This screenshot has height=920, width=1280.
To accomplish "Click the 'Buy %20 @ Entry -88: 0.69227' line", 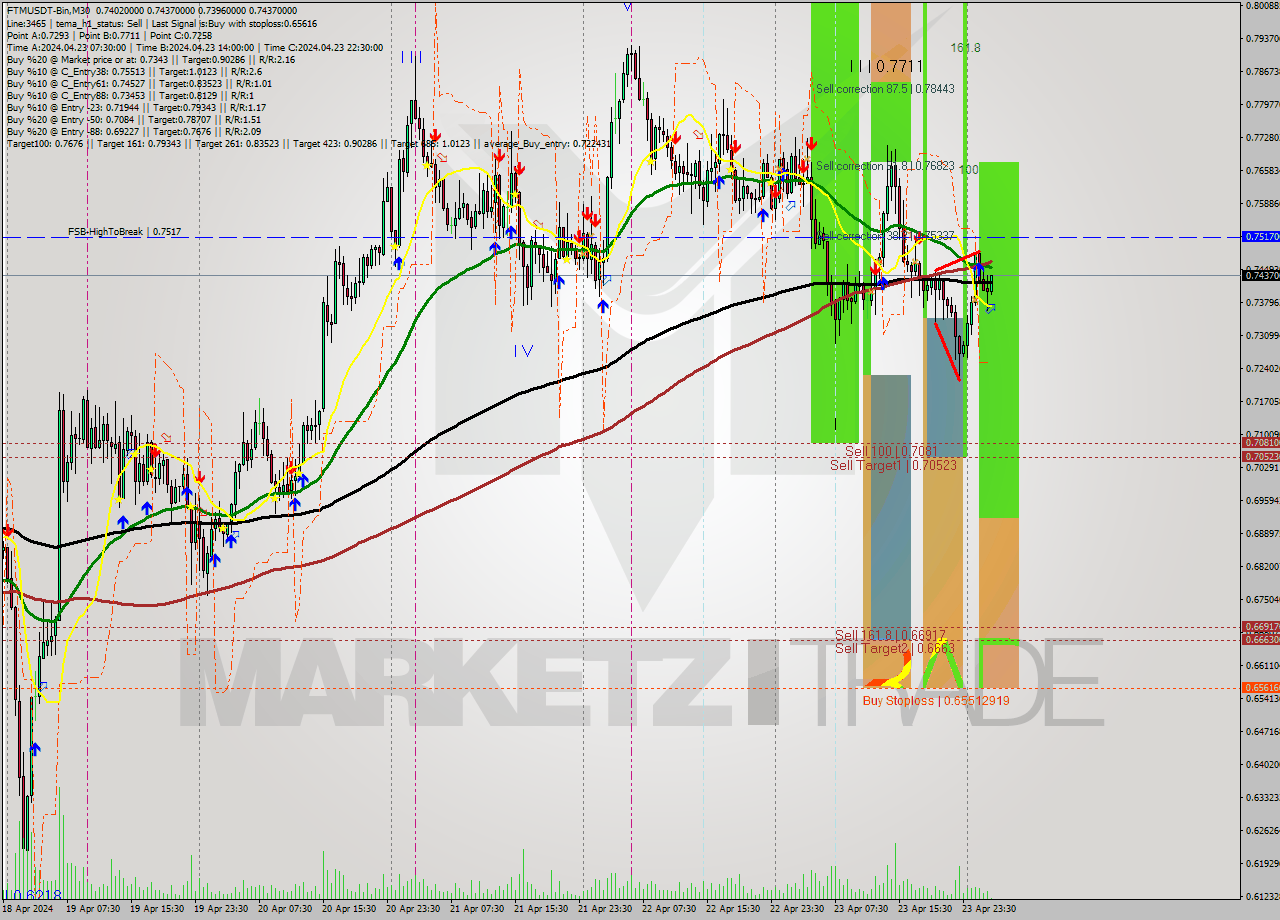I will click(134, 132).
